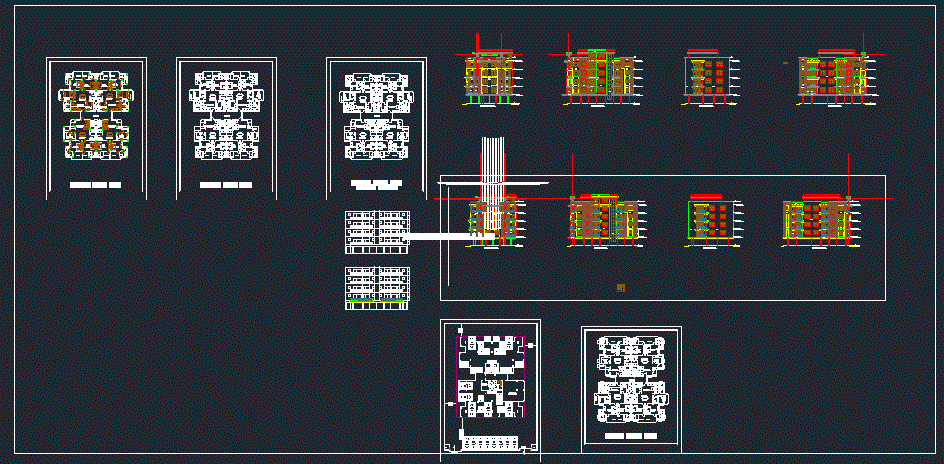Select the rightmost elevation inside the large rectangle
Screen dimensions: 944x464
820,220
